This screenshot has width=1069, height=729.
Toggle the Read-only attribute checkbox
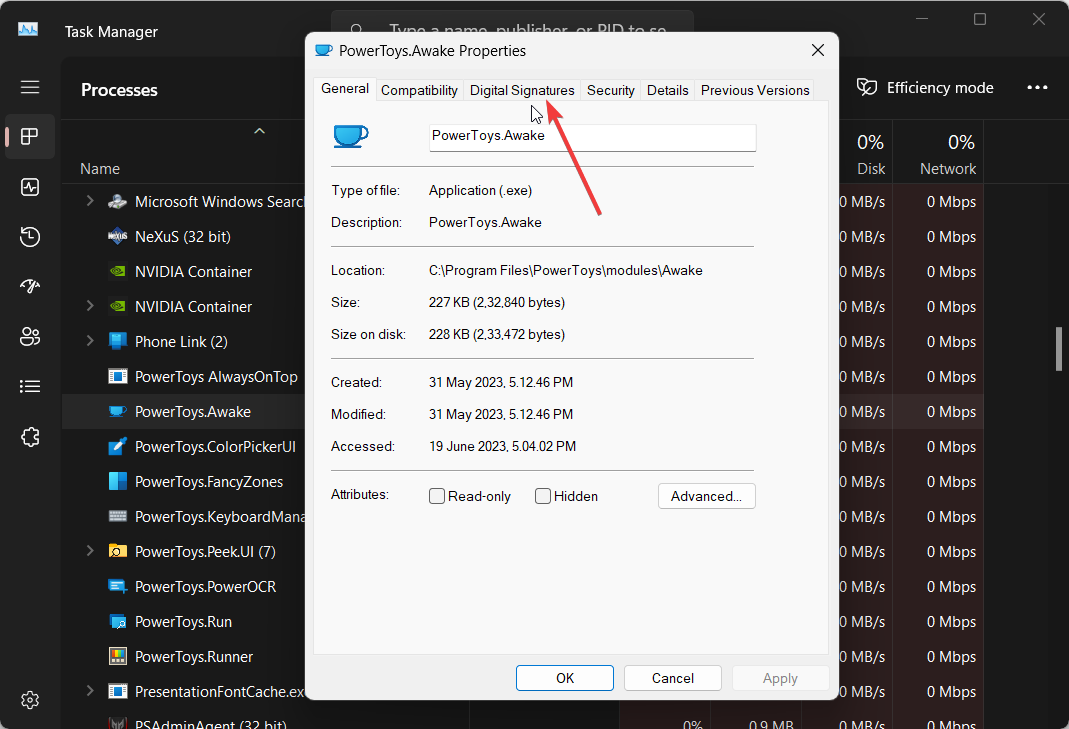[437, 496]
